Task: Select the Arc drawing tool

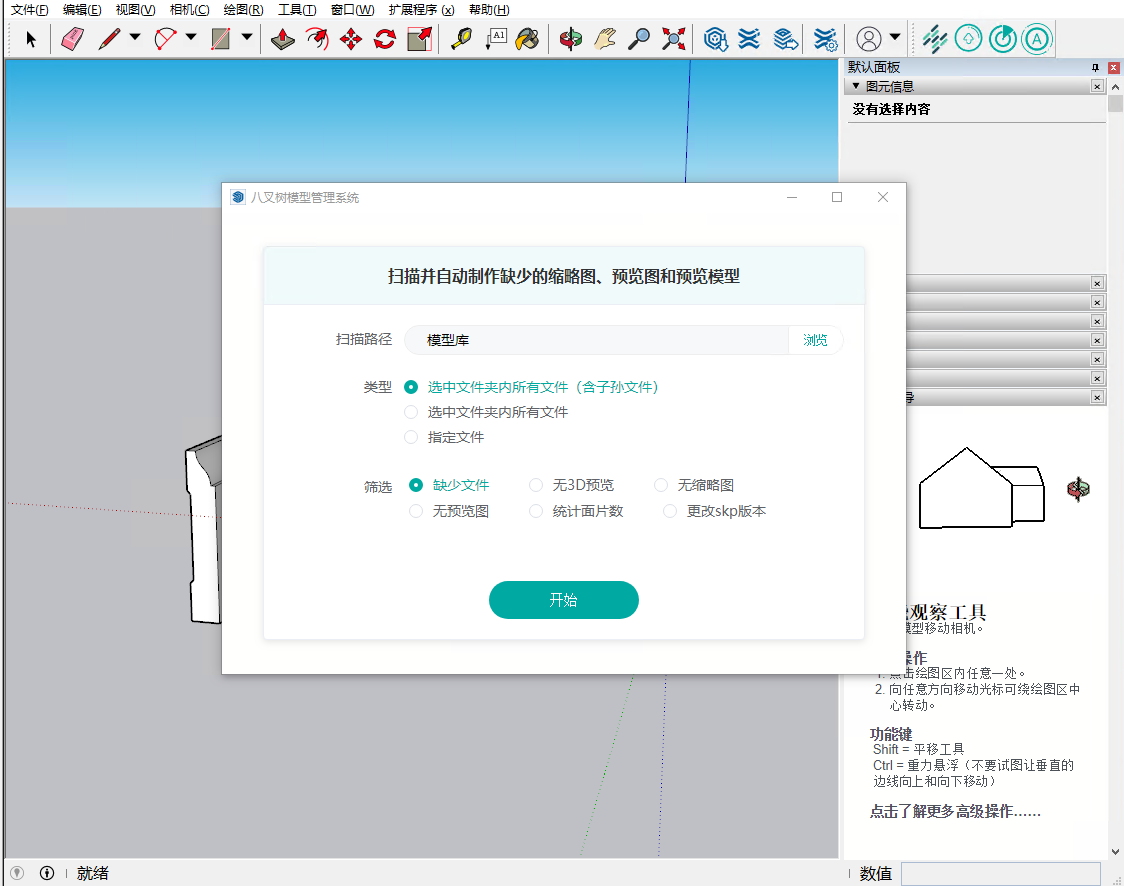Action: point(166,39)
